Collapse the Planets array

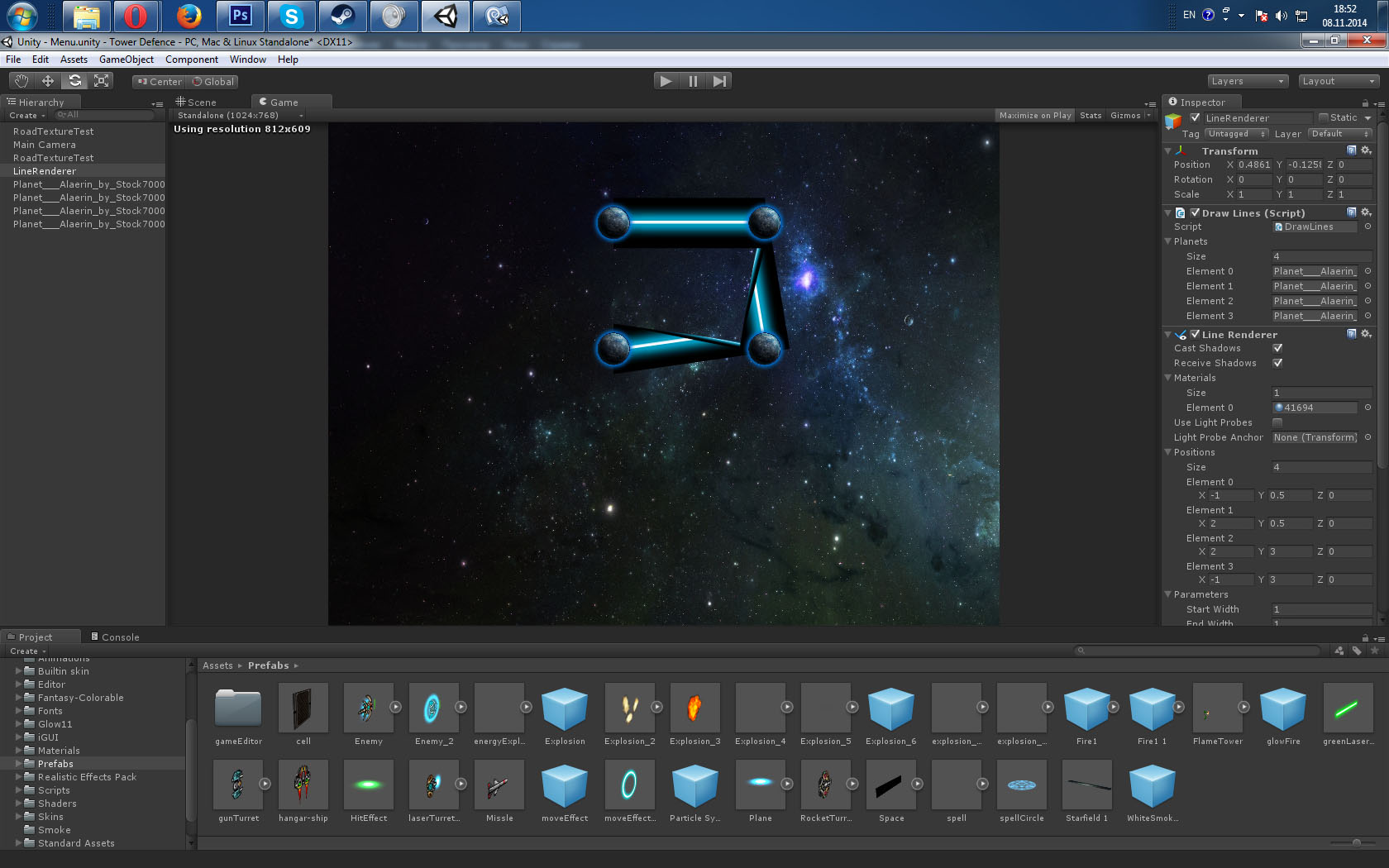click(1167, 241)
